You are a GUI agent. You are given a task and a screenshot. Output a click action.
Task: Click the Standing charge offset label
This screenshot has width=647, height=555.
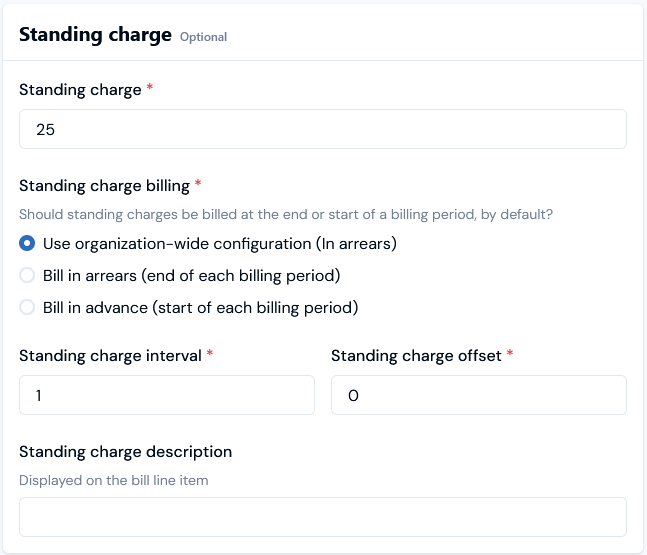[416, 356]
